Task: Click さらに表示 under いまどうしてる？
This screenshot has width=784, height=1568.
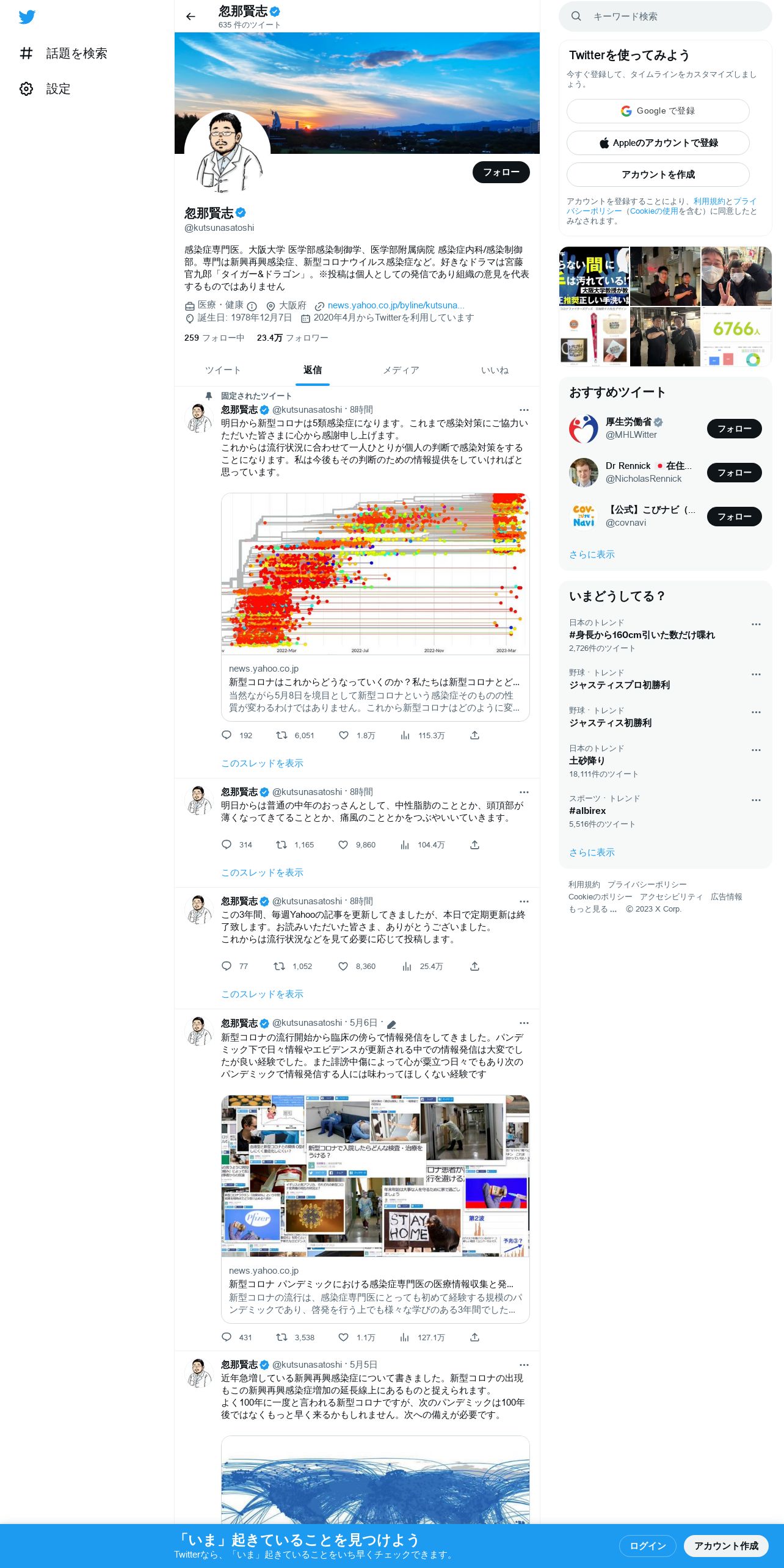Action: tap(592, 852)
